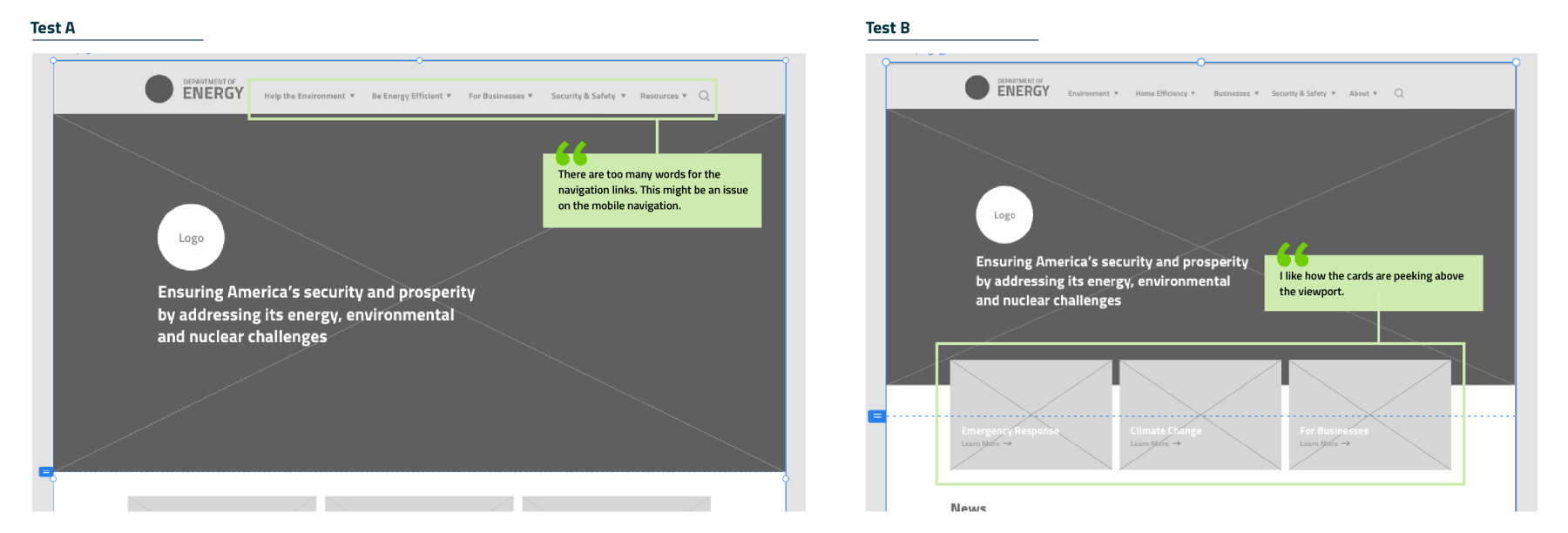
Task: Click the 'too many words' comment text
Action: pos(652,190)
